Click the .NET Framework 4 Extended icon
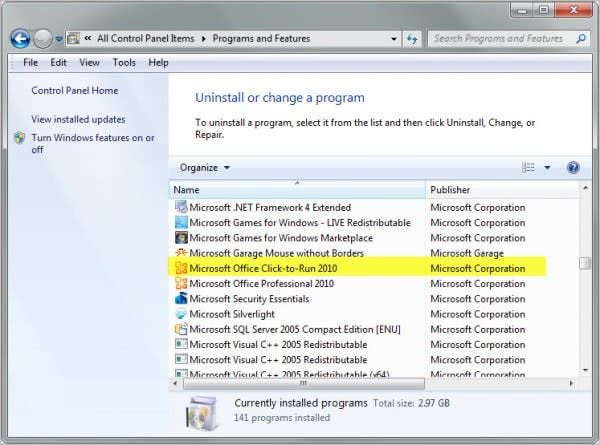 pos(181,207)
